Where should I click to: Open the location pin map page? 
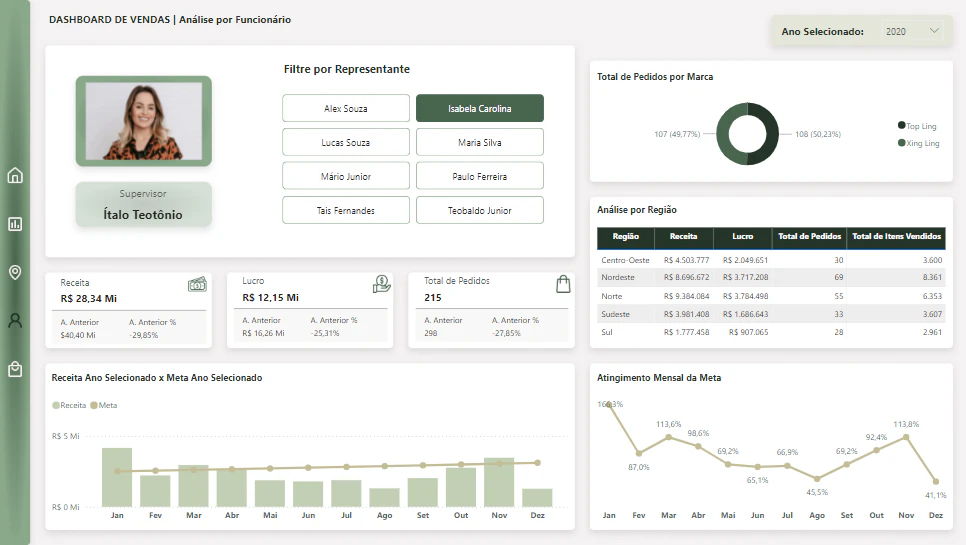(15, 272)
